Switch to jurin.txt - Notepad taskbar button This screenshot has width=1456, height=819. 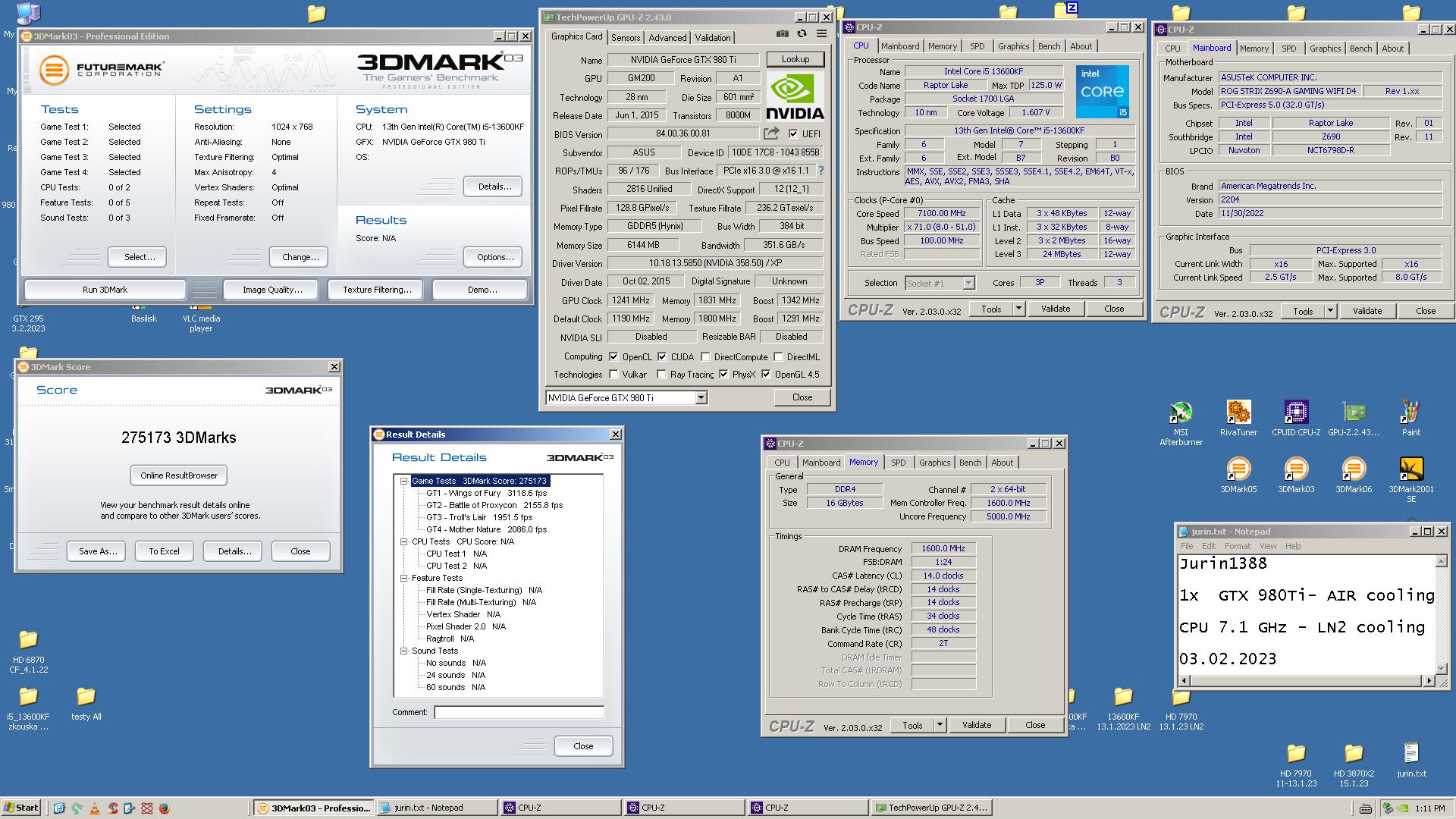click(x=437, y=808)
